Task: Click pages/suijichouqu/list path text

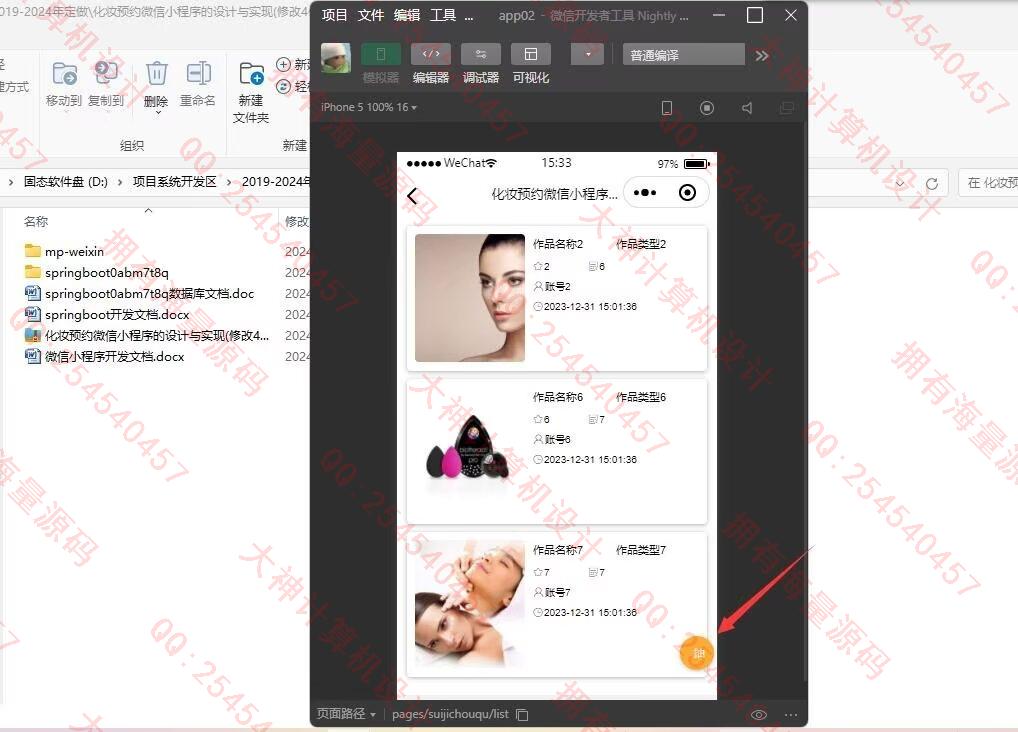Action: [450, 714]
